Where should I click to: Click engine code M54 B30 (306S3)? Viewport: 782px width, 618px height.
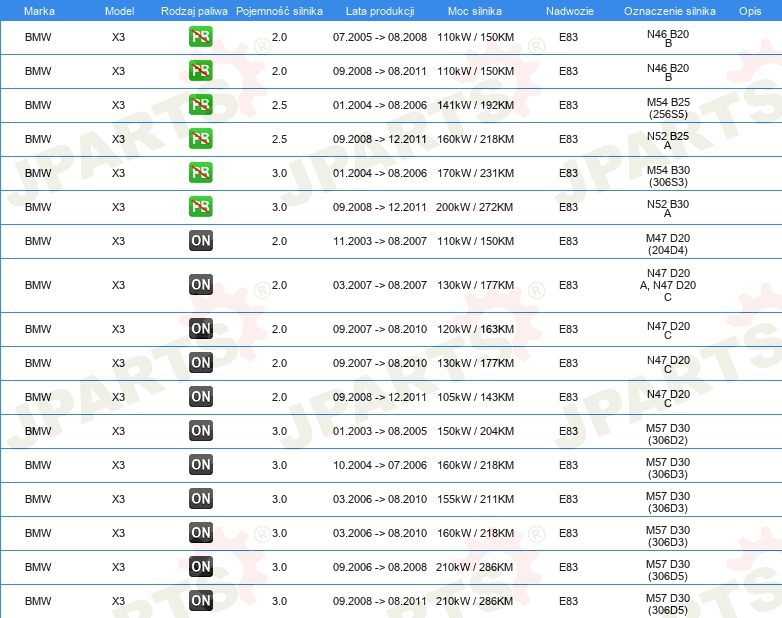tap(668, 176)
